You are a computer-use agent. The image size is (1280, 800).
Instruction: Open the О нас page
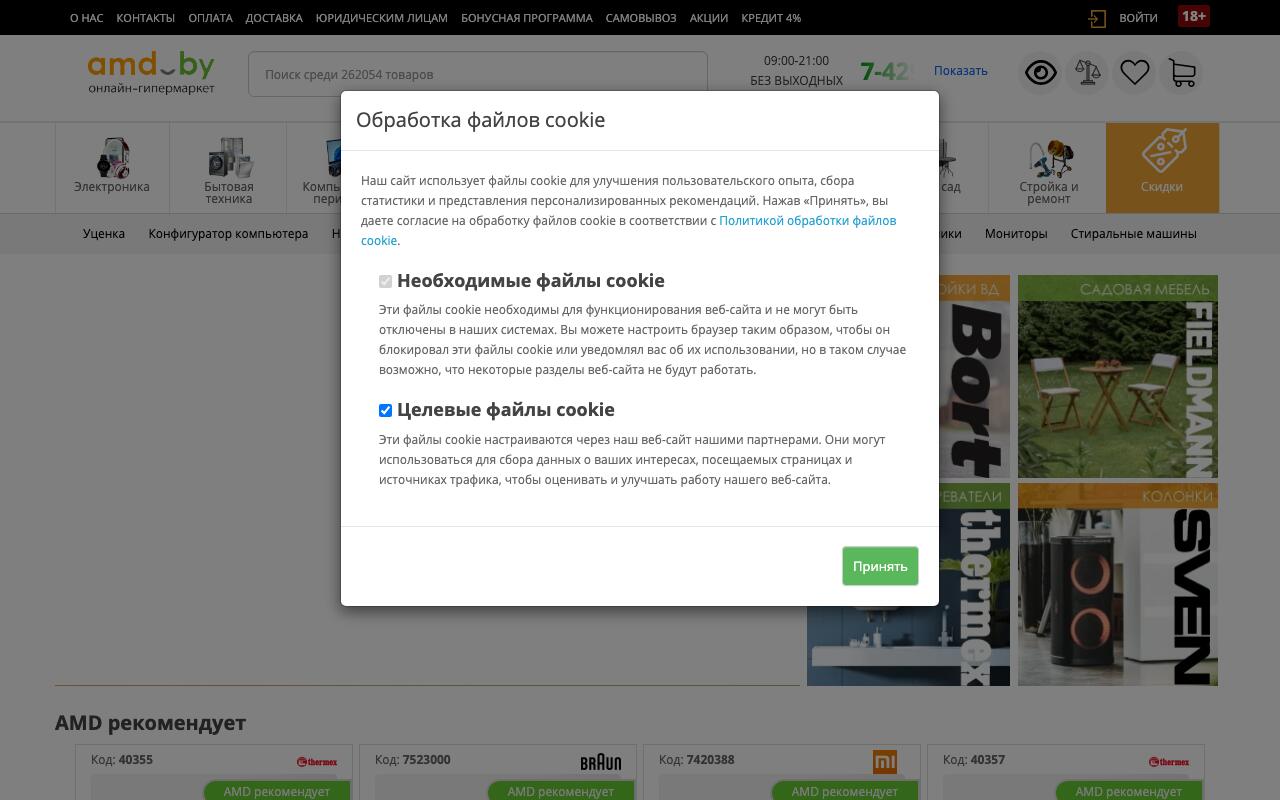click(x=87, y=18)
